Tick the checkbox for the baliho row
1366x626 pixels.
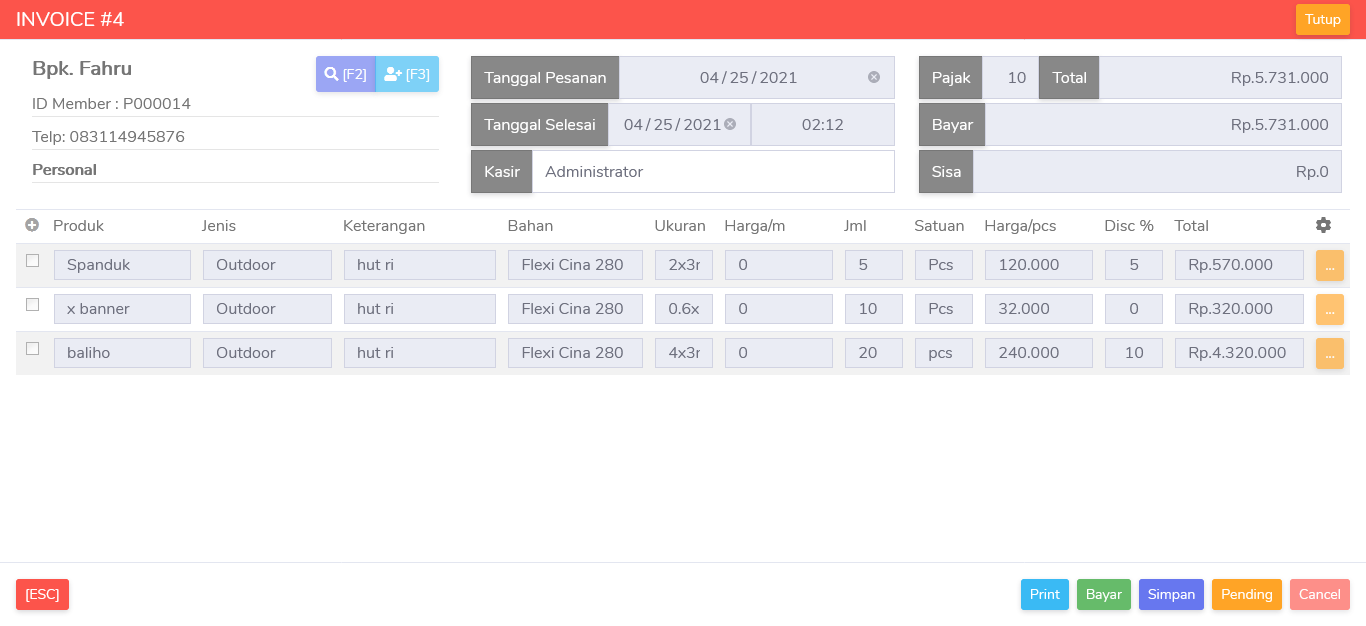click(33, 348)
